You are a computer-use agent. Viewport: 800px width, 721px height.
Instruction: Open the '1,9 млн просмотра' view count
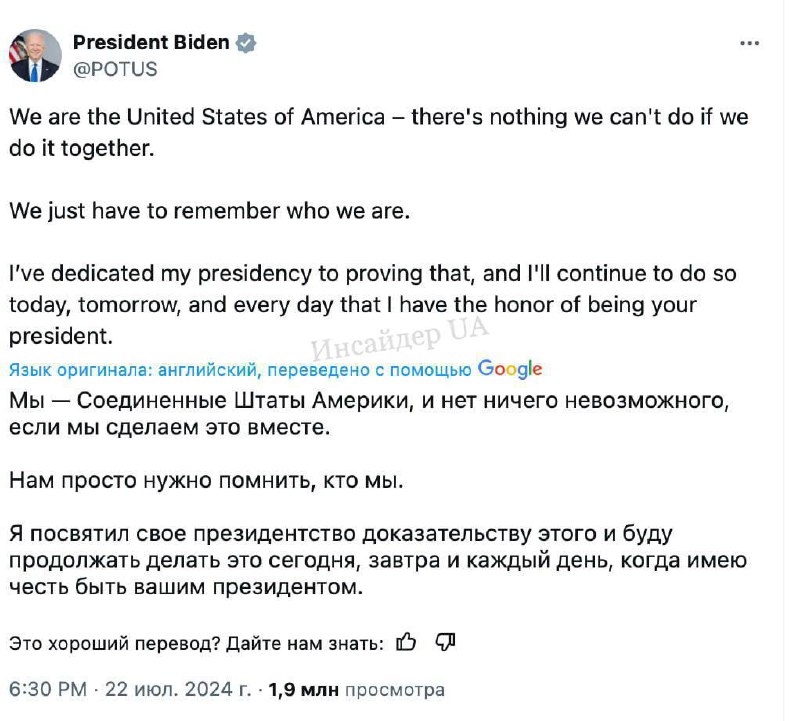tap(356, 690)
